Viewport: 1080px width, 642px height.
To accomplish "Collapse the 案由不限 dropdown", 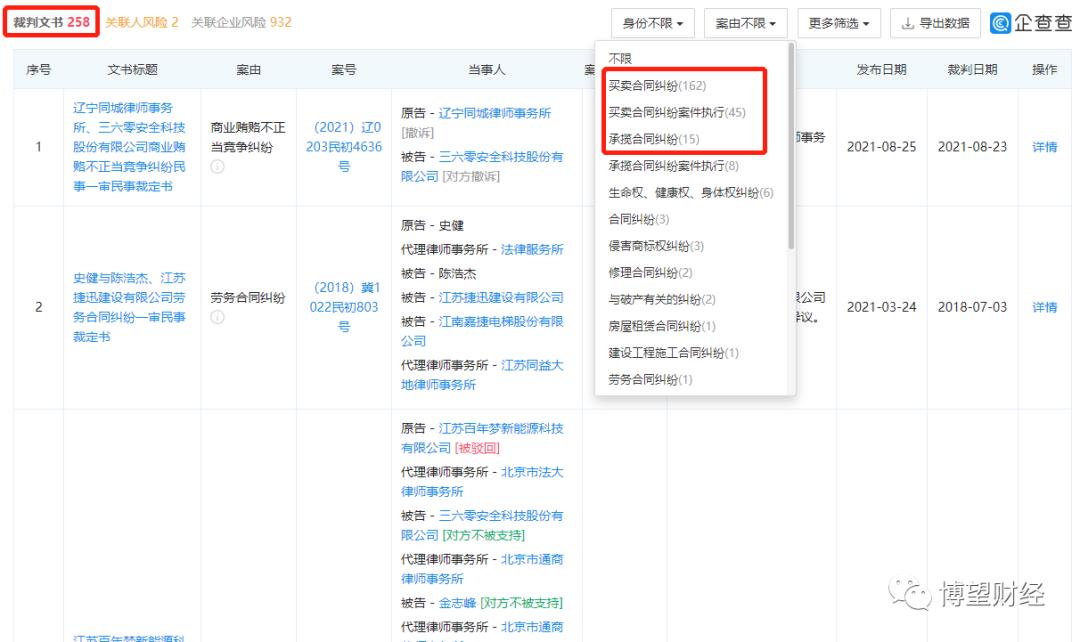I will [745, 23].
